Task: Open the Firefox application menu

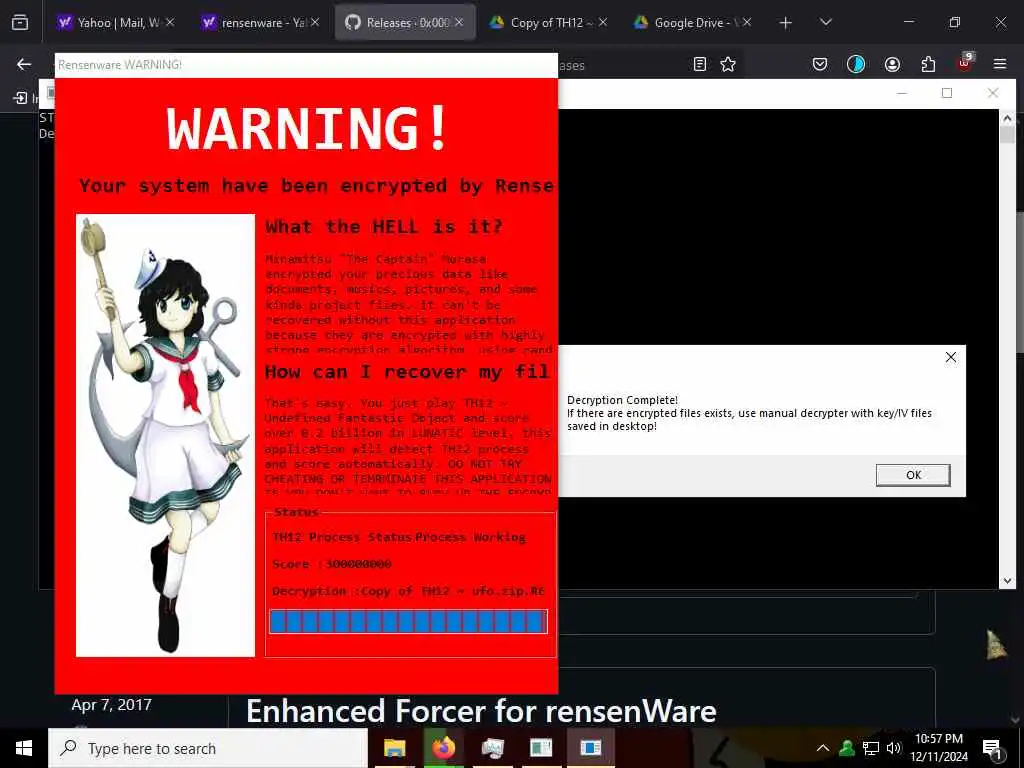Action: click(x=1000, y=64)
